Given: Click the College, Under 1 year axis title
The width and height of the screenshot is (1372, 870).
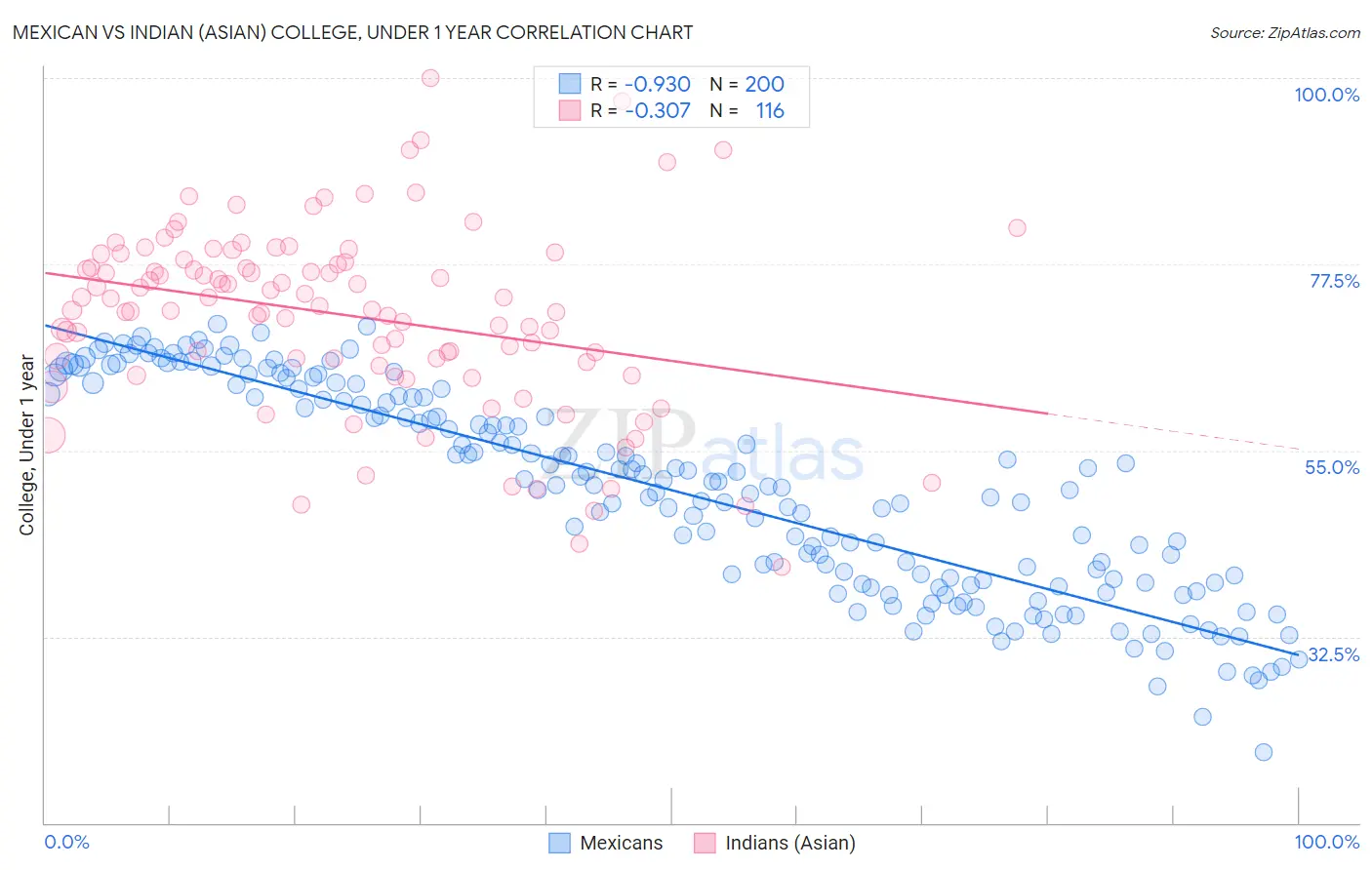Looking at the screenshot, I should tap(26, 446).
